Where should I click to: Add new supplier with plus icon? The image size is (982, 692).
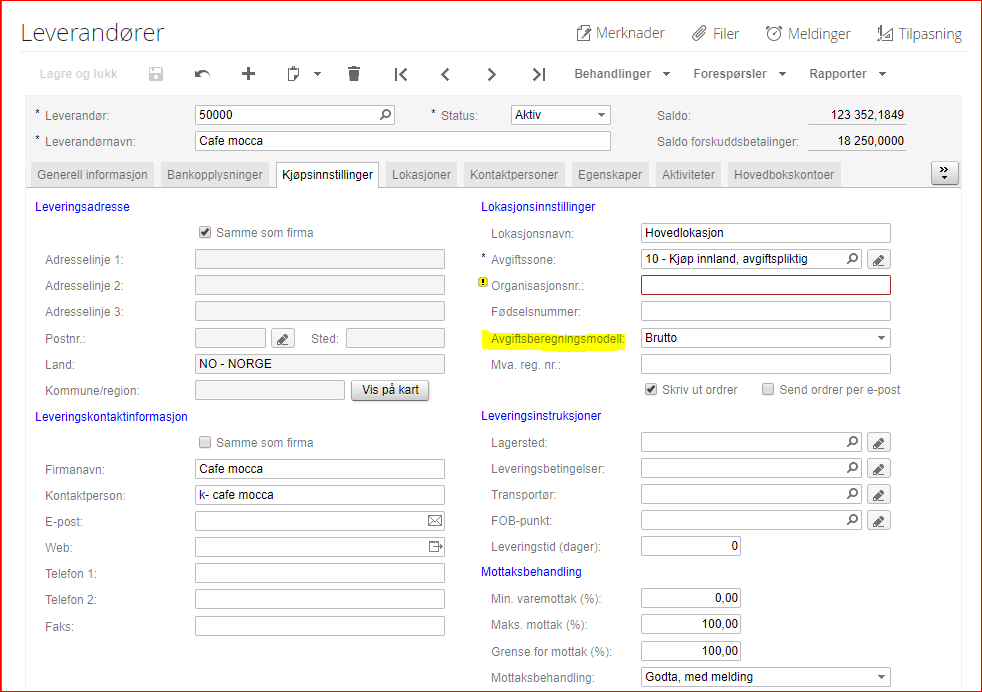click(x=249, y=74)
